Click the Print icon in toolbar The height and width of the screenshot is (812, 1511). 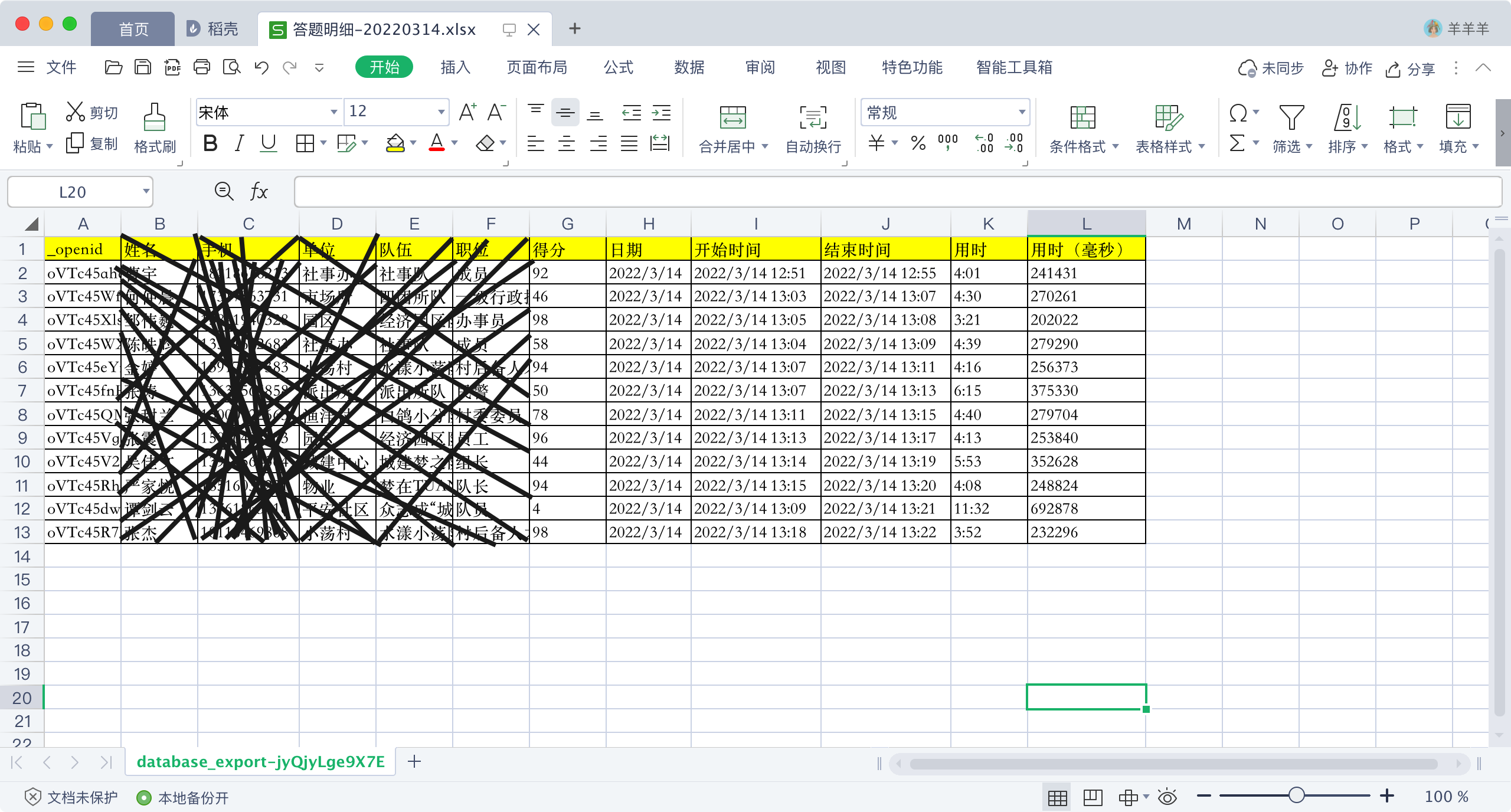tap(202, 67)
